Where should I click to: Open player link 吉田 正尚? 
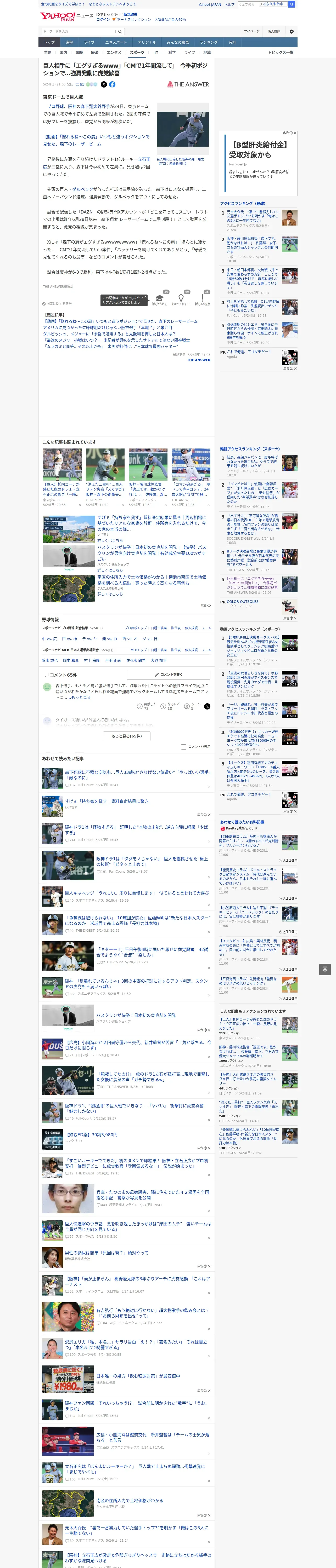click(x=113, y=660)
